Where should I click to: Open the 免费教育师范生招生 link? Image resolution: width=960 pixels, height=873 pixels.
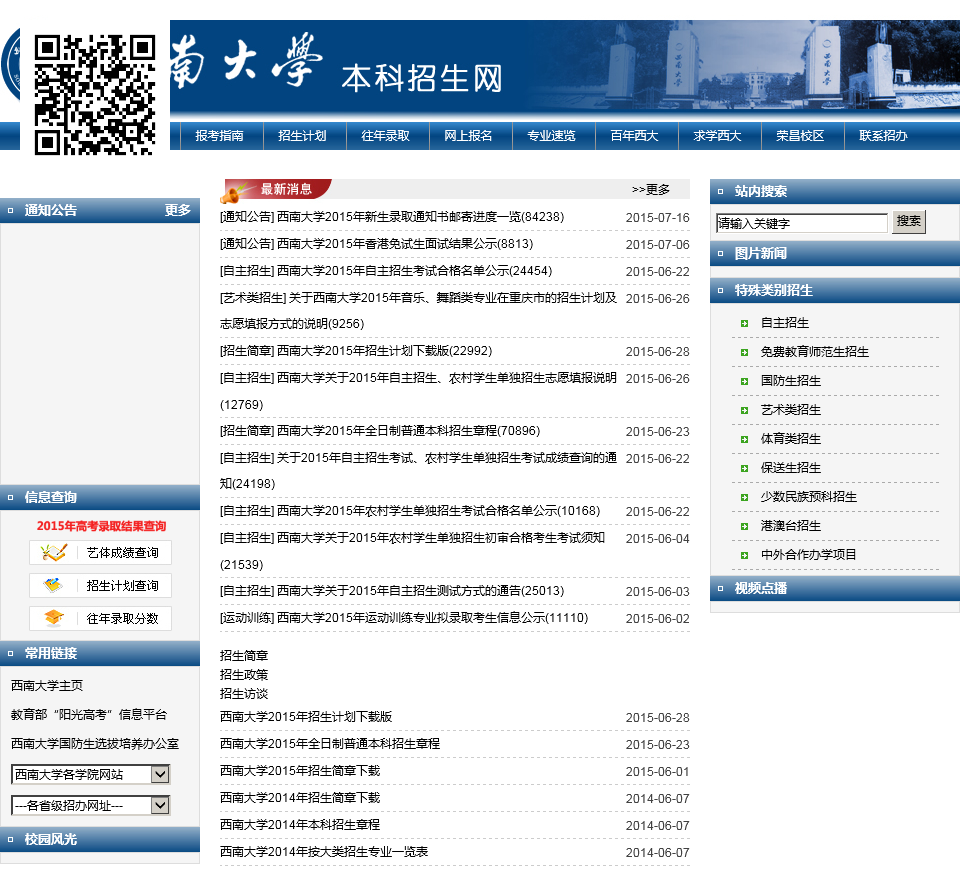tap(815, 352)
